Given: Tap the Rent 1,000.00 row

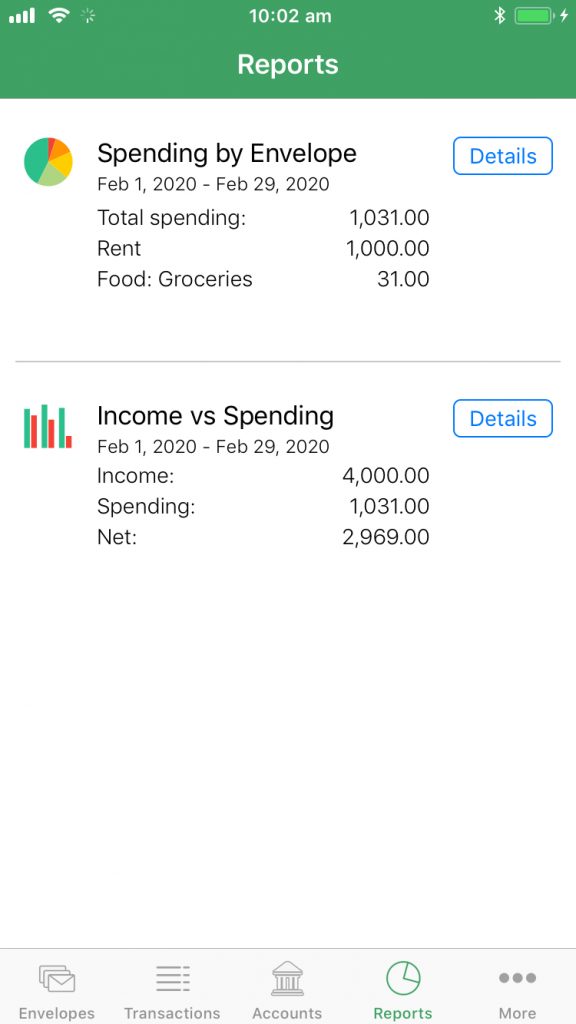Looking at the screenshot, I should coord(263,248).
